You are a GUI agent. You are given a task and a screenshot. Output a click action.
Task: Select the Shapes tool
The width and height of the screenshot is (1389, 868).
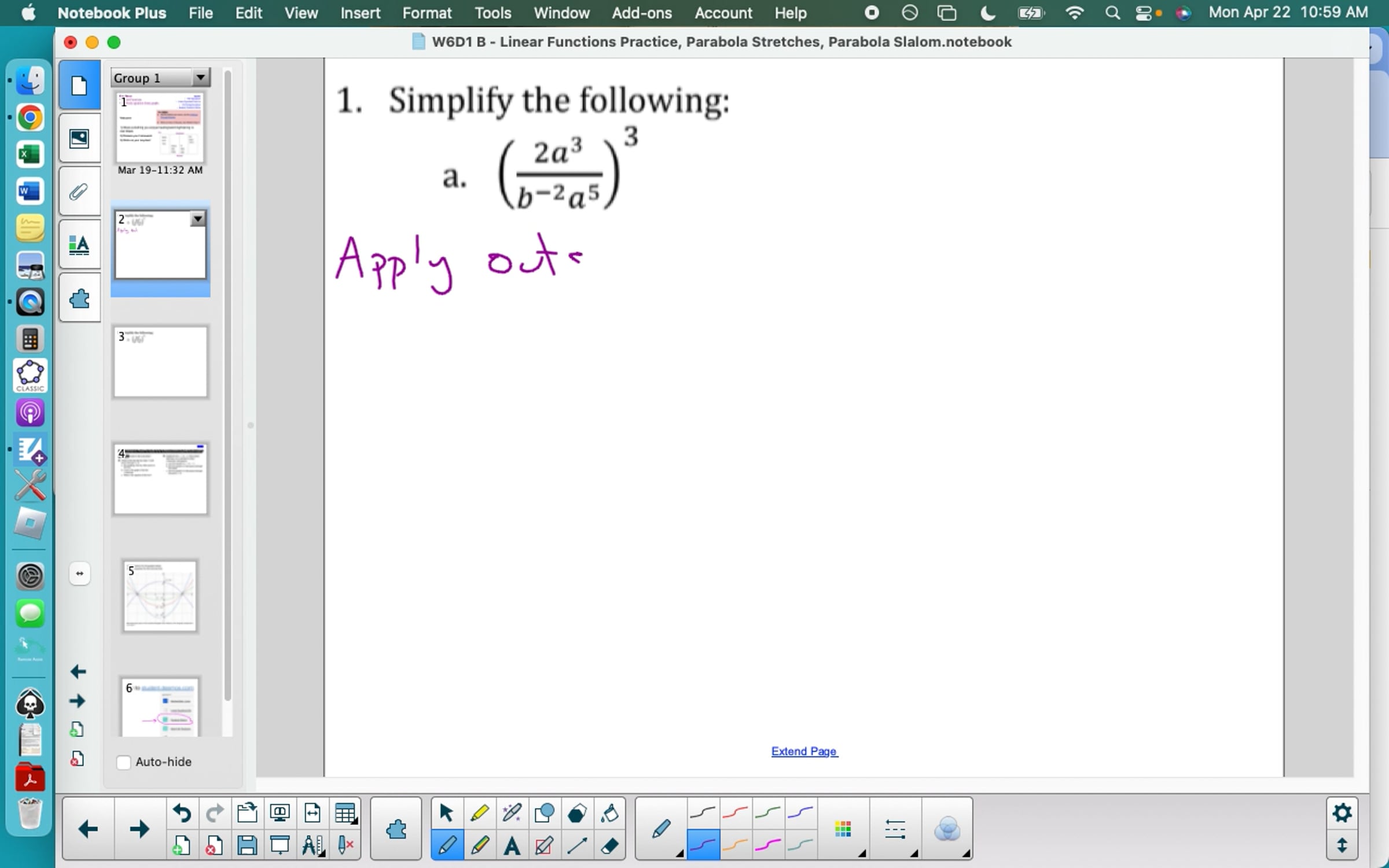tap(544, 813)
